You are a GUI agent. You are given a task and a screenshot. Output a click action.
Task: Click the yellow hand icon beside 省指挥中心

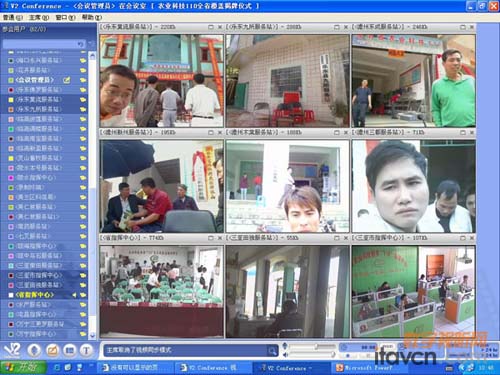[83, 295]
